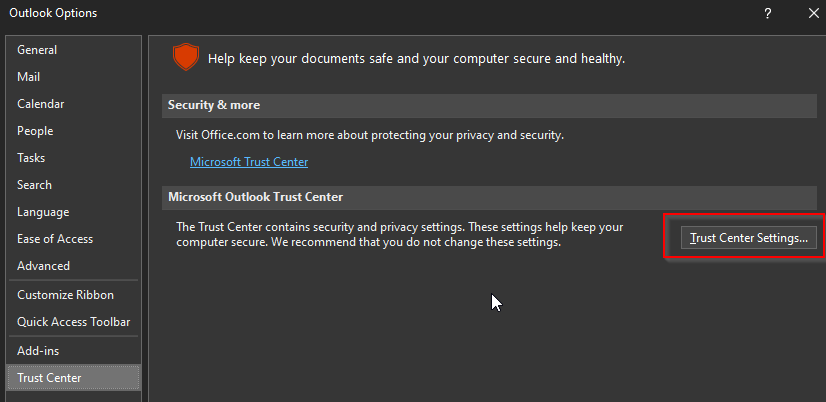Open the General options category
Viewport: 826px width, 402px height.
point(37,50)
